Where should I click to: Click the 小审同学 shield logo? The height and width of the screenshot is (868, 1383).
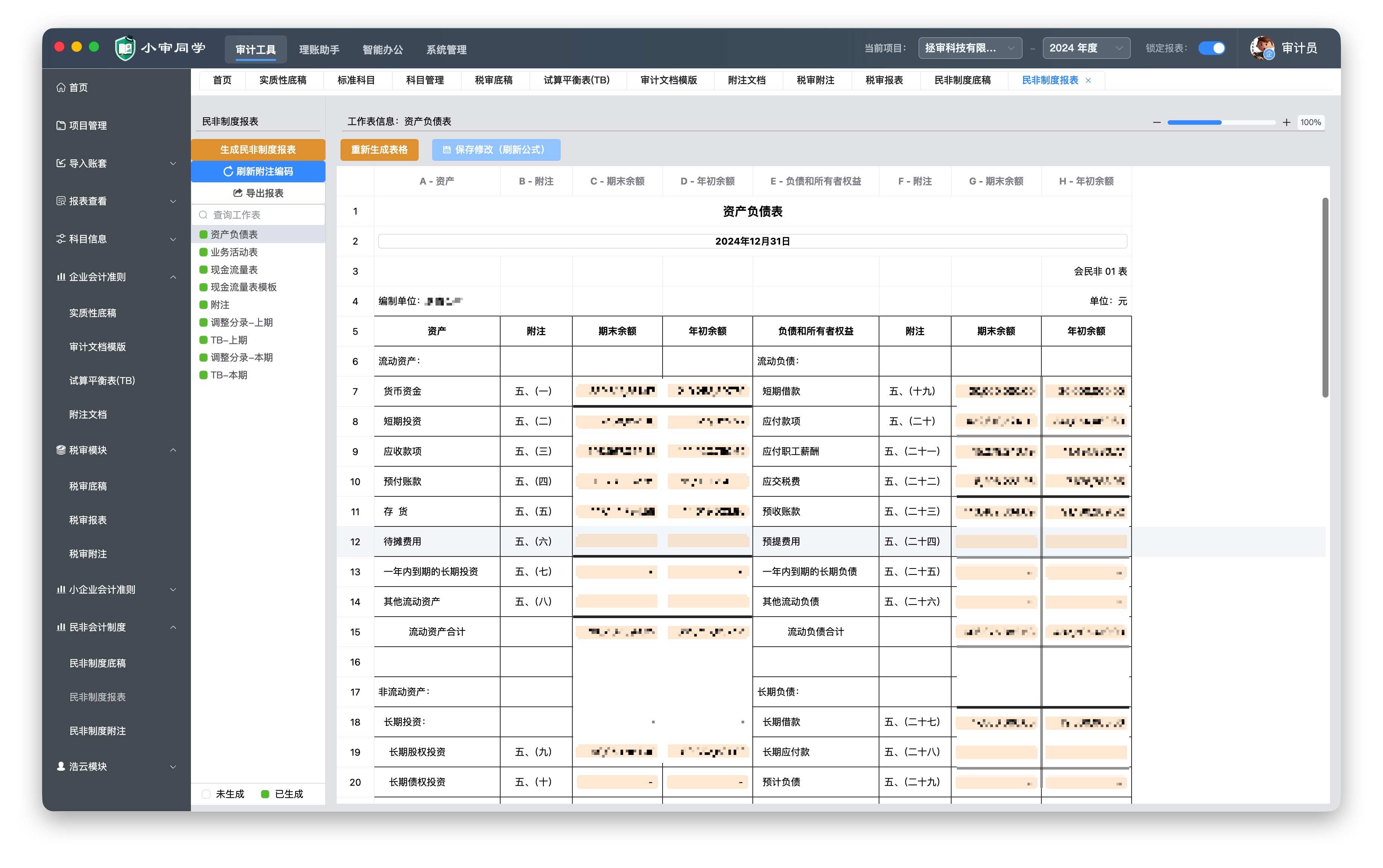(x=124, y=48)
